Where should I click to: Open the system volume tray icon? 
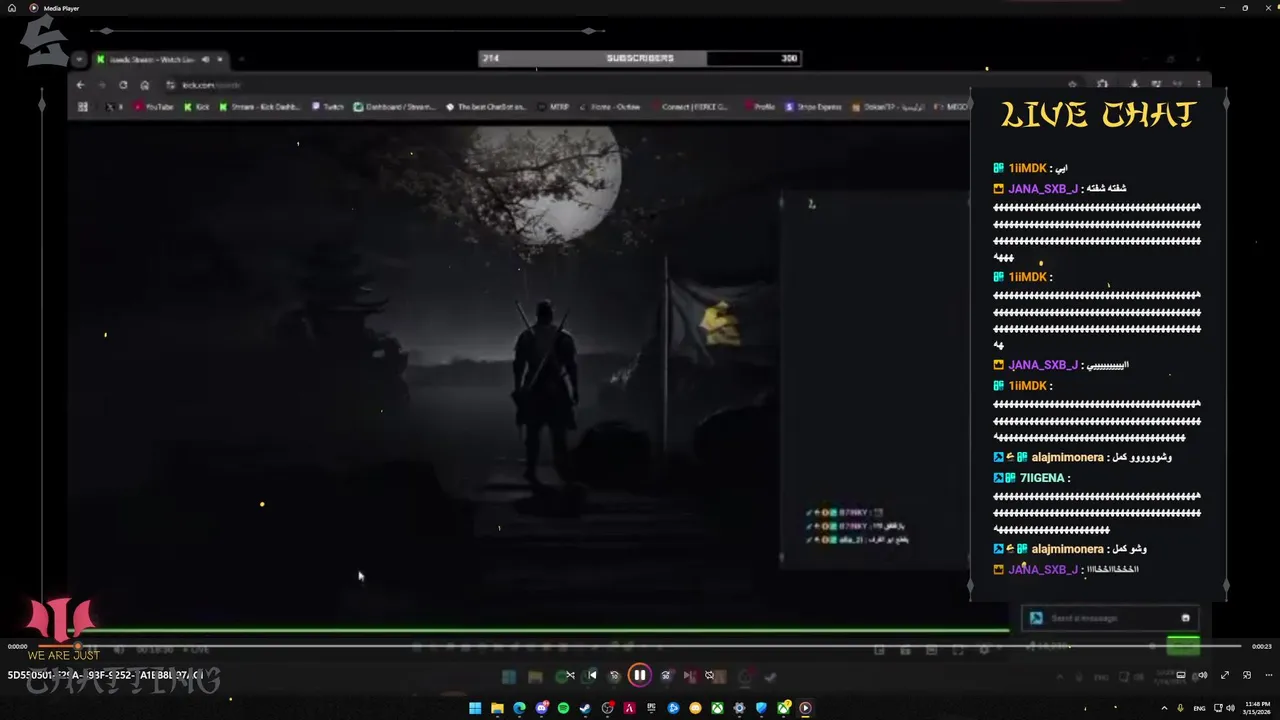click(x=1231, y=708)
